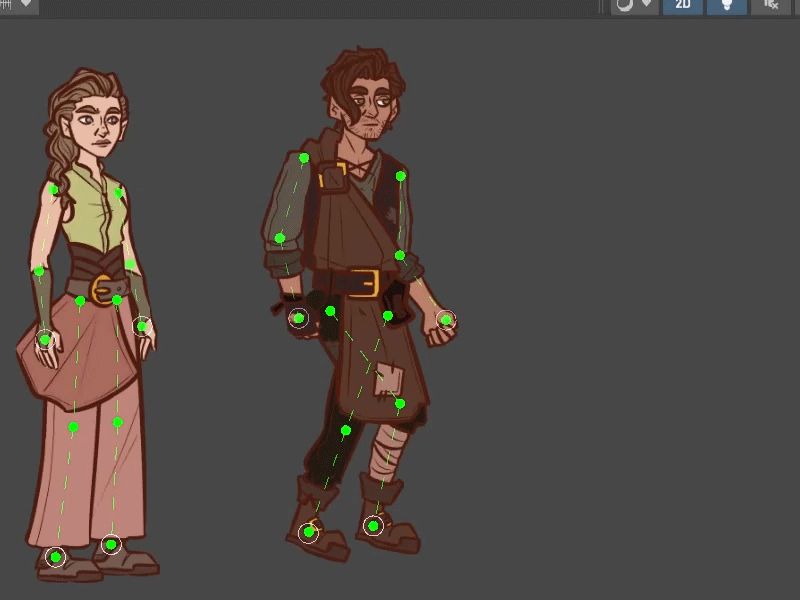Screen dimensions: 800x600
Task: Select the man's hip joint beside the gloved fist
Action: 330,311
